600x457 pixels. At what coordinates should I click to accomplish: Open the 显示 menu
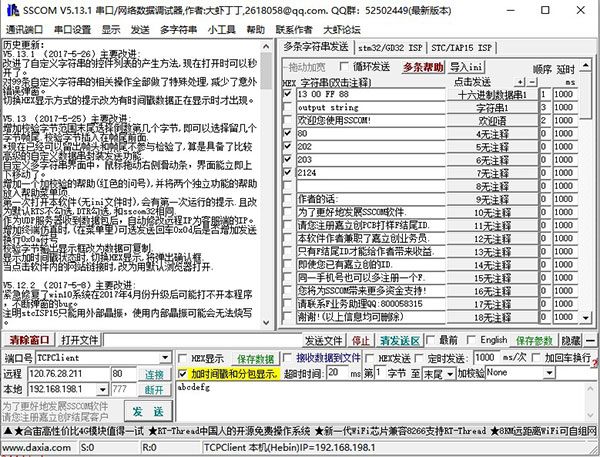pos(111,29)
